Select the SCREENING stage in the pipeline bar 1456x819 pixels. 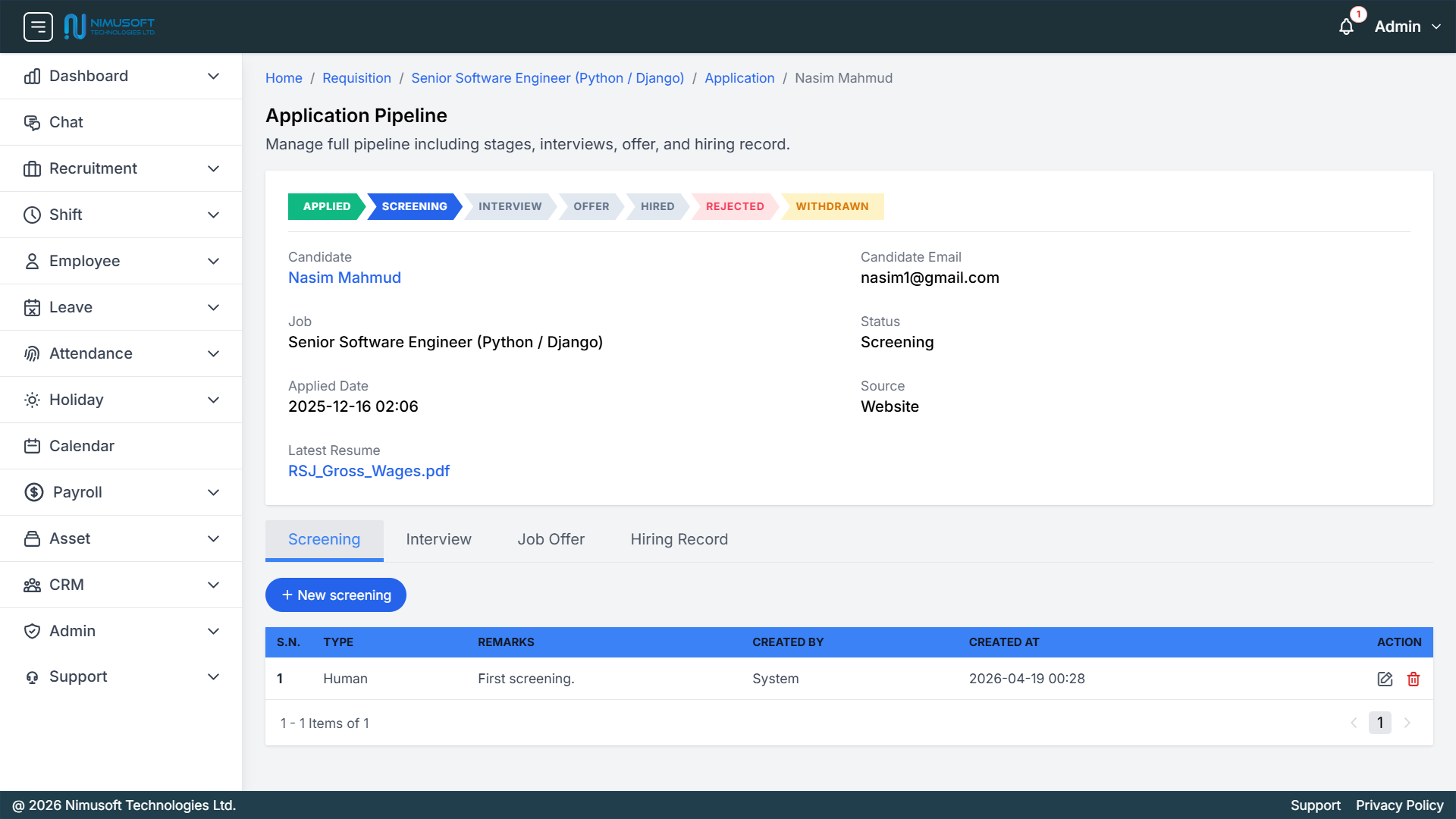pyautogui.click(x=414, y=206)
